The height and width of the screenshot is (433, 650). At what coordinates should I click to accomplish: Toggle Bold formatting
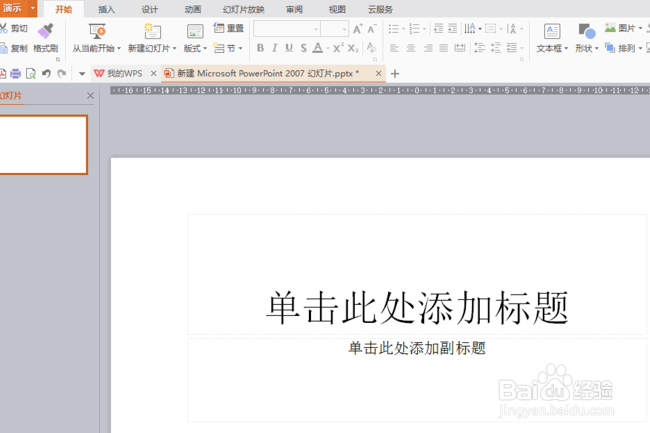coord(260,48)
